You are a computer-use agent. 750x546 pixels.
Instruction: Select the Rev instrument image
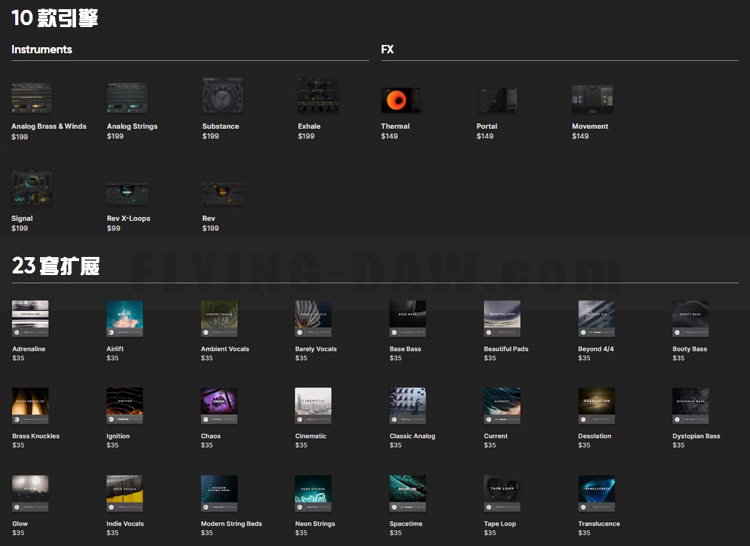coord(222,194)
